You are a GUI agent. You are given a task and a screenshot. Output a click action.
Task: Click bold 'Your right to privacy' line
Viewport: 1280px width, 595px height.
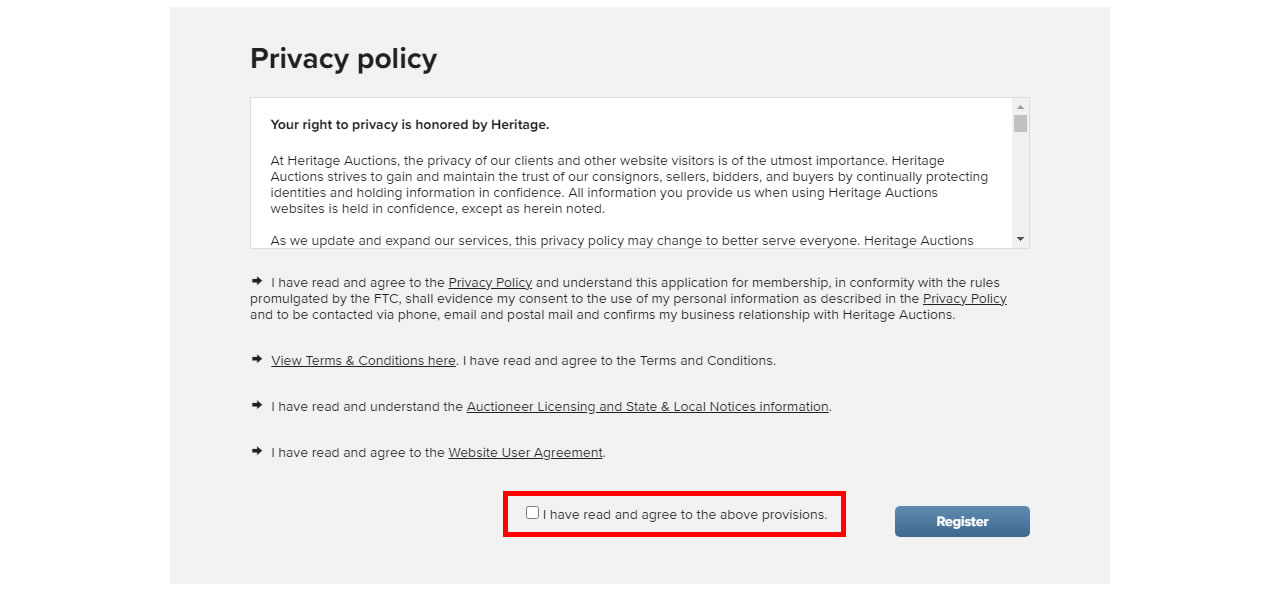[410, 125]
